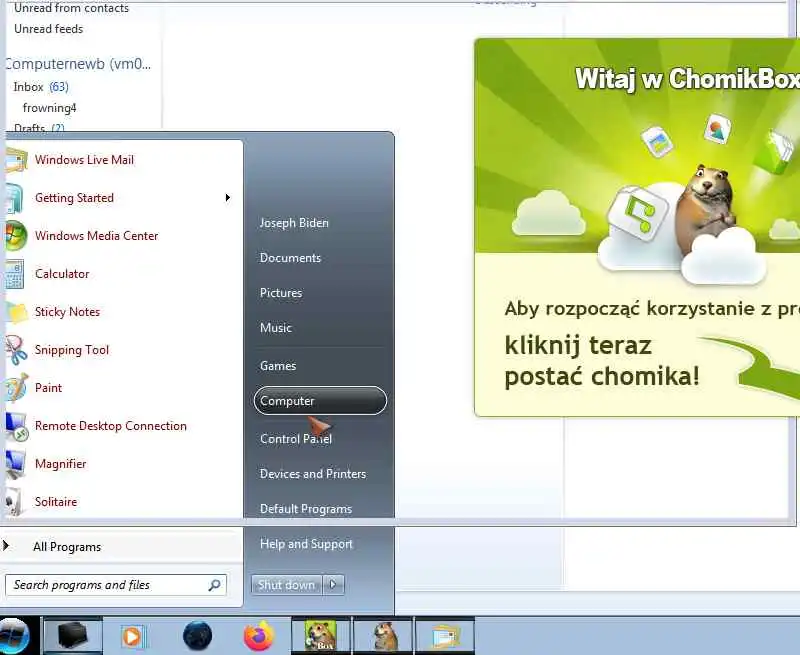This screenshot has height=655, width=800.
Task: Open Devices and Printers
Action: pyautogui.click(x=313, y=474)
